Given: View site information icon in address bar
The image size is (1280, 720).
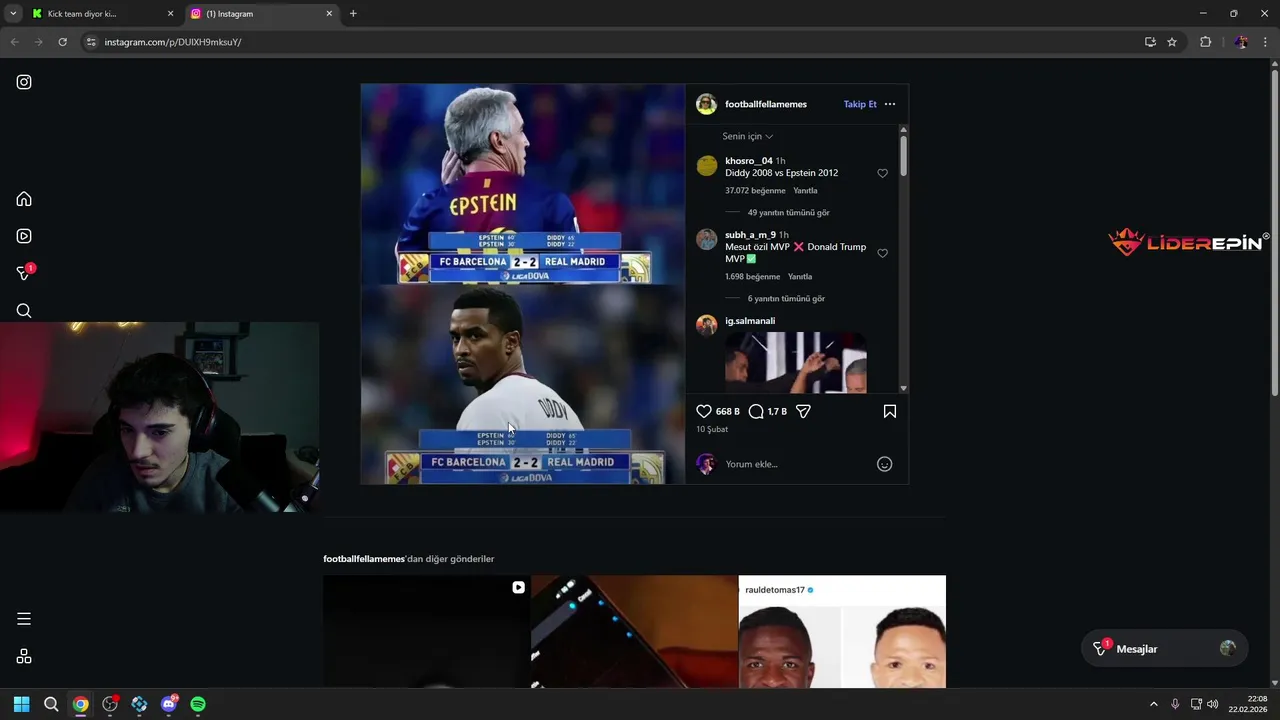Looking at the screenshot, I should [90, 42].
